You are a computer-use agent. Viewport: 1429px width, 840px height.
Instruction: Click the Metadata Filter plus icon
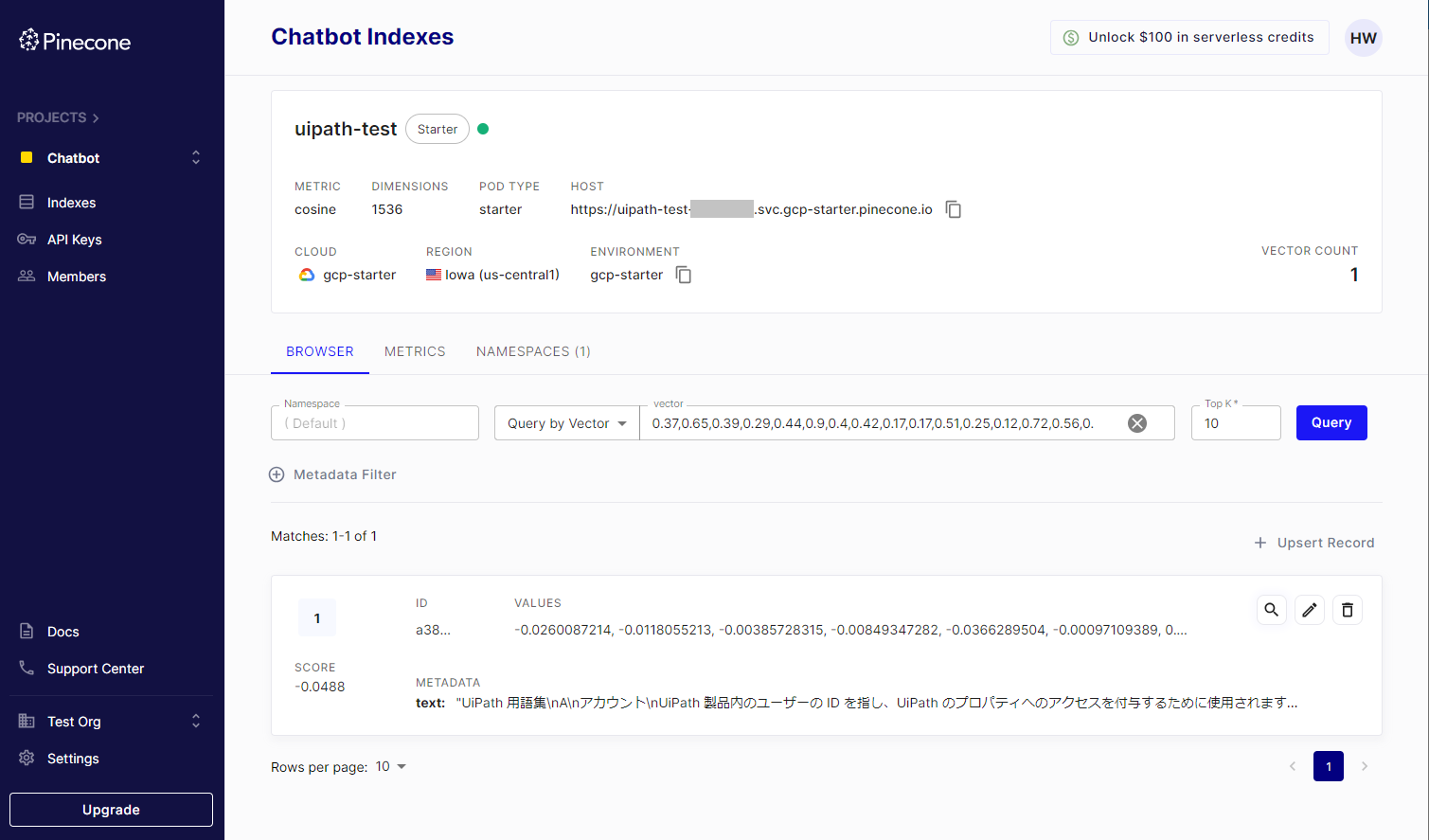tap(277, 474)
